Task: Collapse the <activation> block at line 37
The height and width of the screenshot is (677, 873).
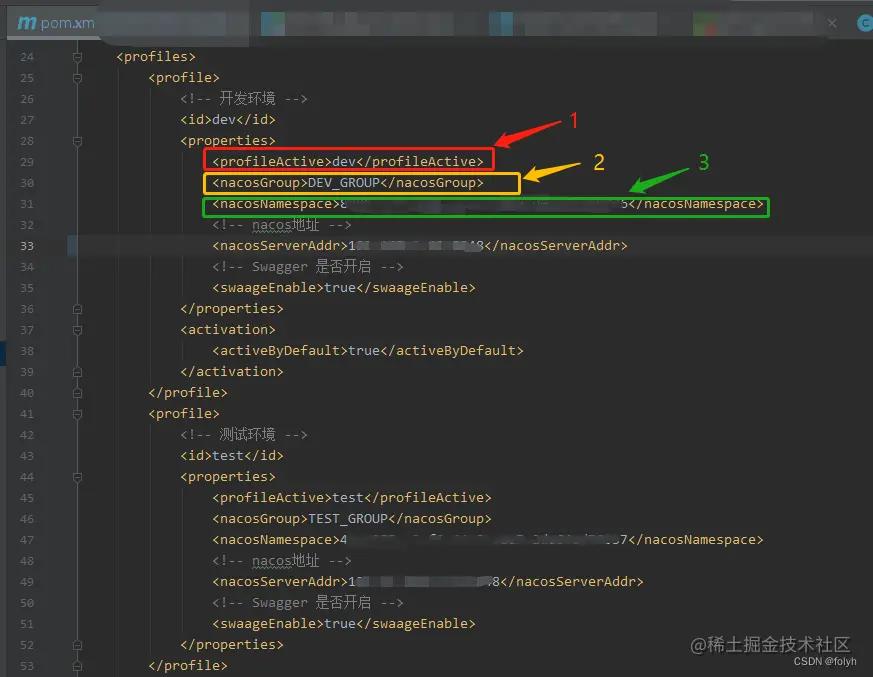Action: click(77, 330)
